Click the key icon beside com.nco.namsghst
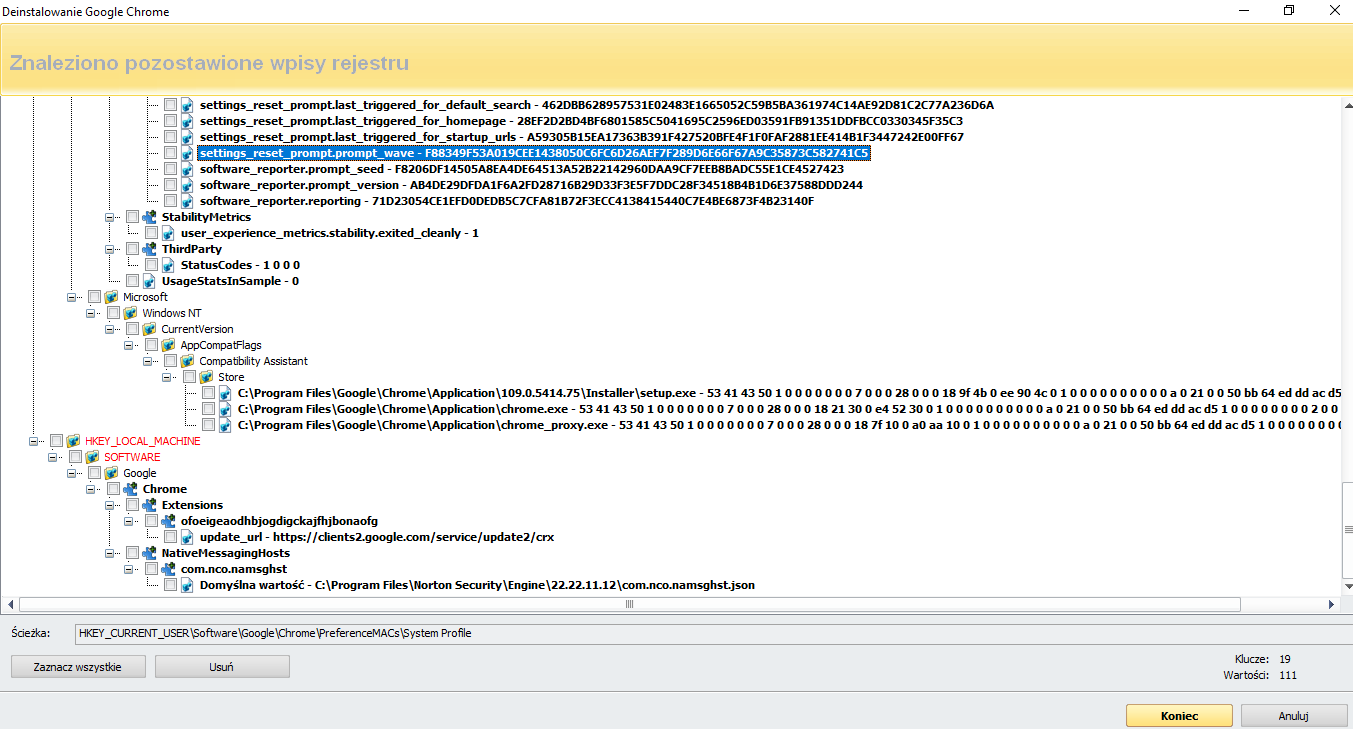The height and width of the screenshot is (729, 1353). 169,569
